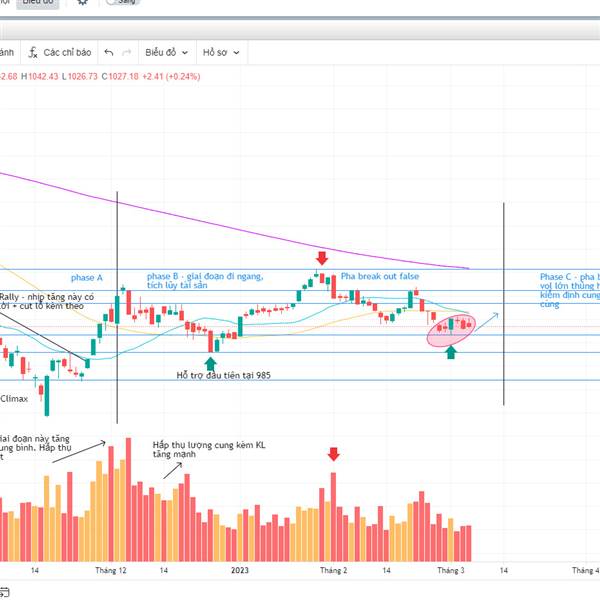Screen dimensions: 600x600
Task: Expand the Biểu đồ dropdown in the toolbar
Action: pyautogui.click(x=166, y=52)
